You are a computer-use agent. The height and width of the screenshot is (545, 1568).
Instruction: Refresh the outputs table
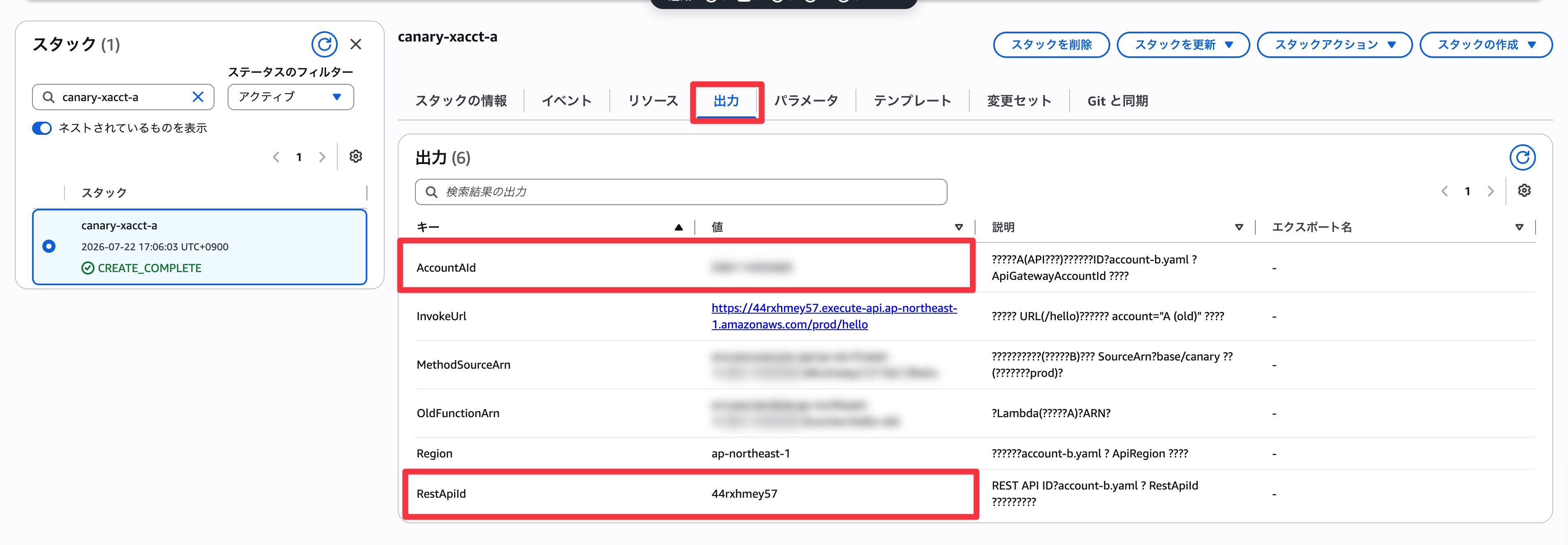pos(1522,158)
